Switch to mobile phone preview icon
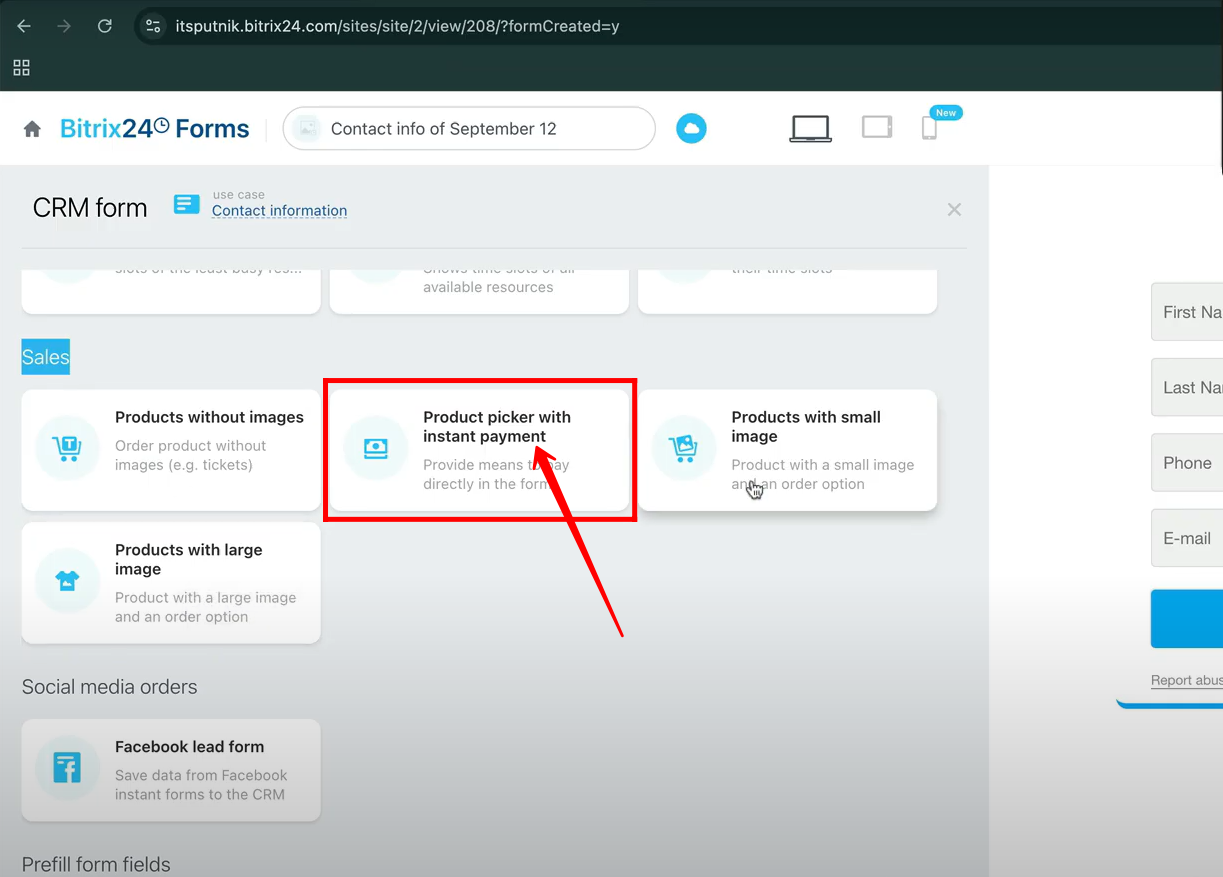This screenshot has width=1223, height=877. (929, 128)
